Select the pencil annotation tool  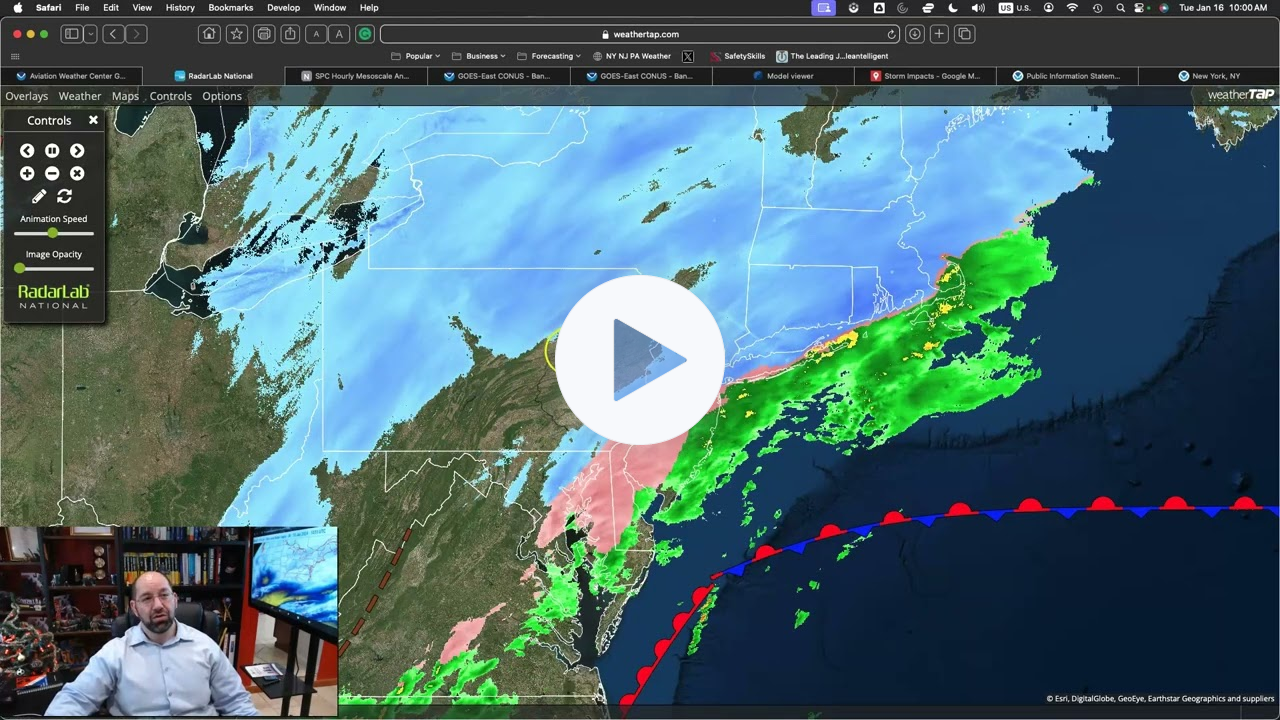[38, 196]
